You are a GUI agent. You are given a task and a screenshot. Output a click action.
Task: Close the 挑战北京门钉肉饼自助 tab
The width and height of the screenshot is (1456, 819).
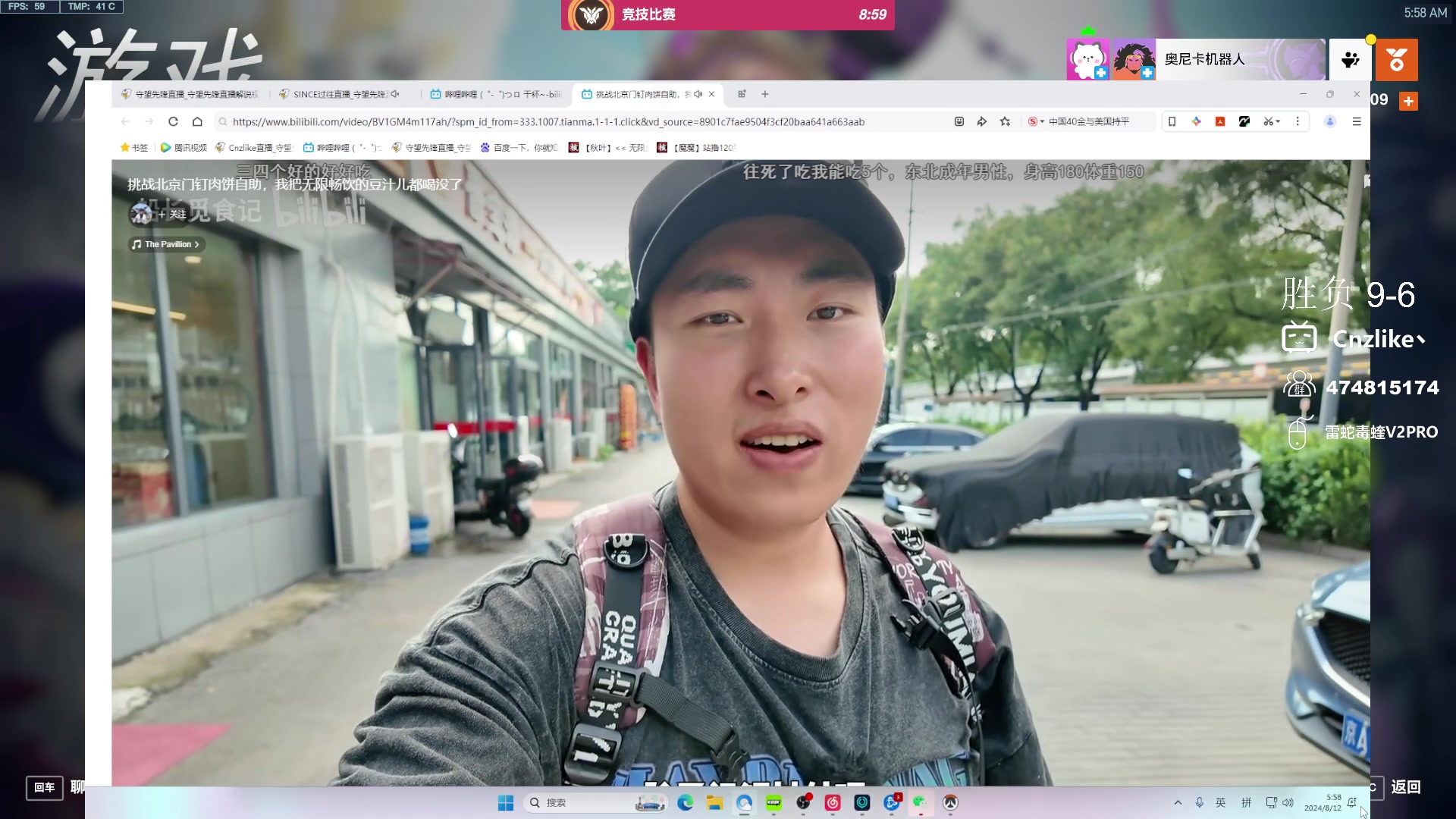pos(711,94)
